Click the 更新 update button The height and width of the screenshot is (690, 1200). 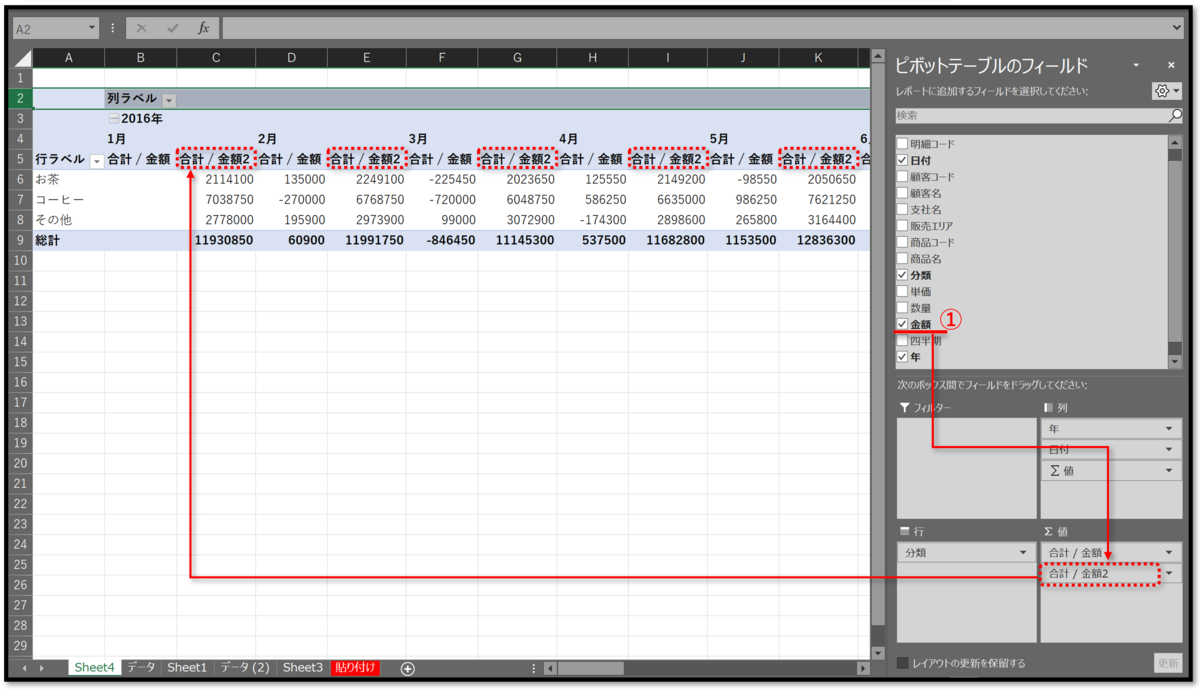pyautogui.click(x=1168, y=663)
